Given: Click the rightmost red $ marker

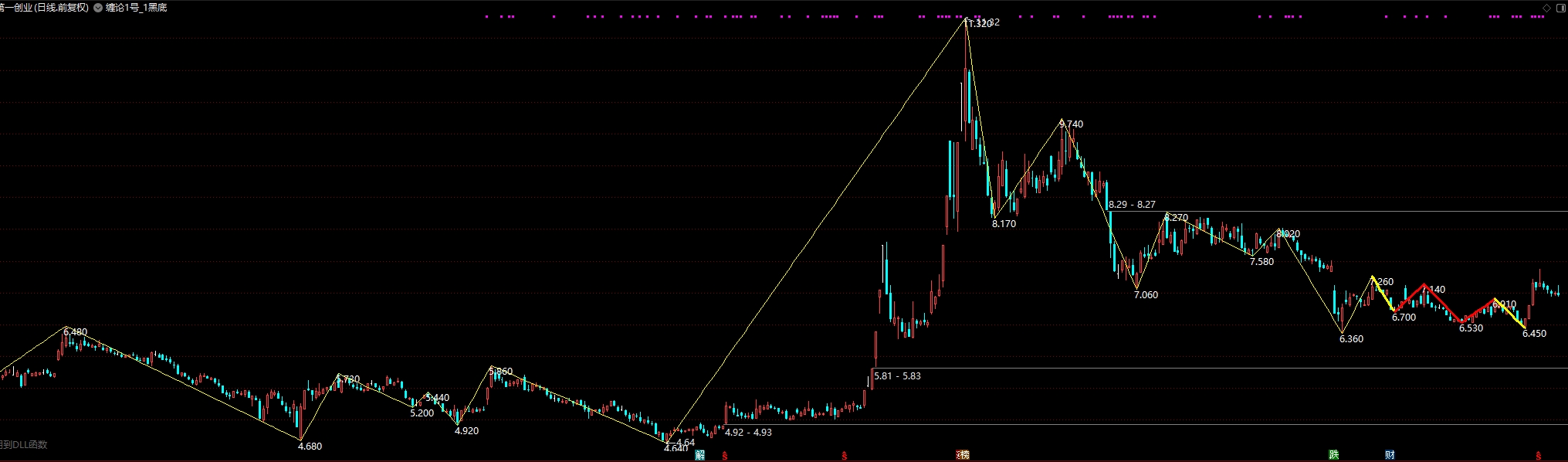Looking at the screenshot, I should click(1539, 457).
